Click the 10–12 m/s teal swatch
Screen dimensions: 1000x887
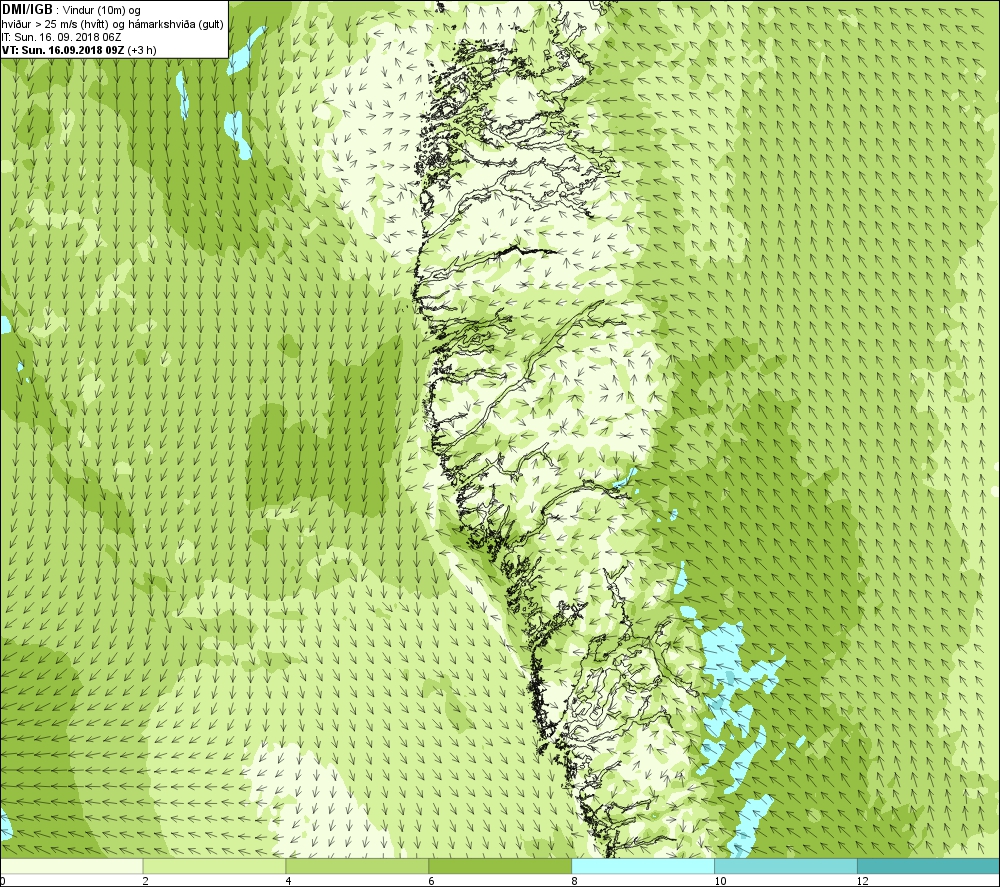point(786,866)
